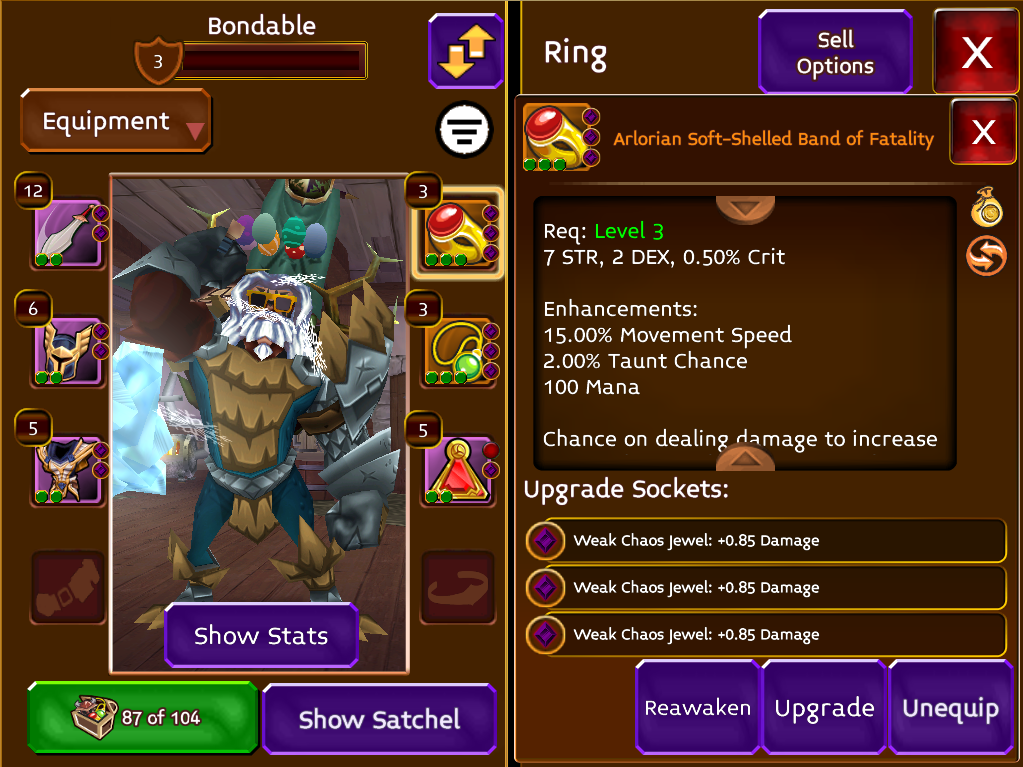Open the Equipment dropdown menu
Viewport: 1023px width, 767px height.
tap(116, 121)
